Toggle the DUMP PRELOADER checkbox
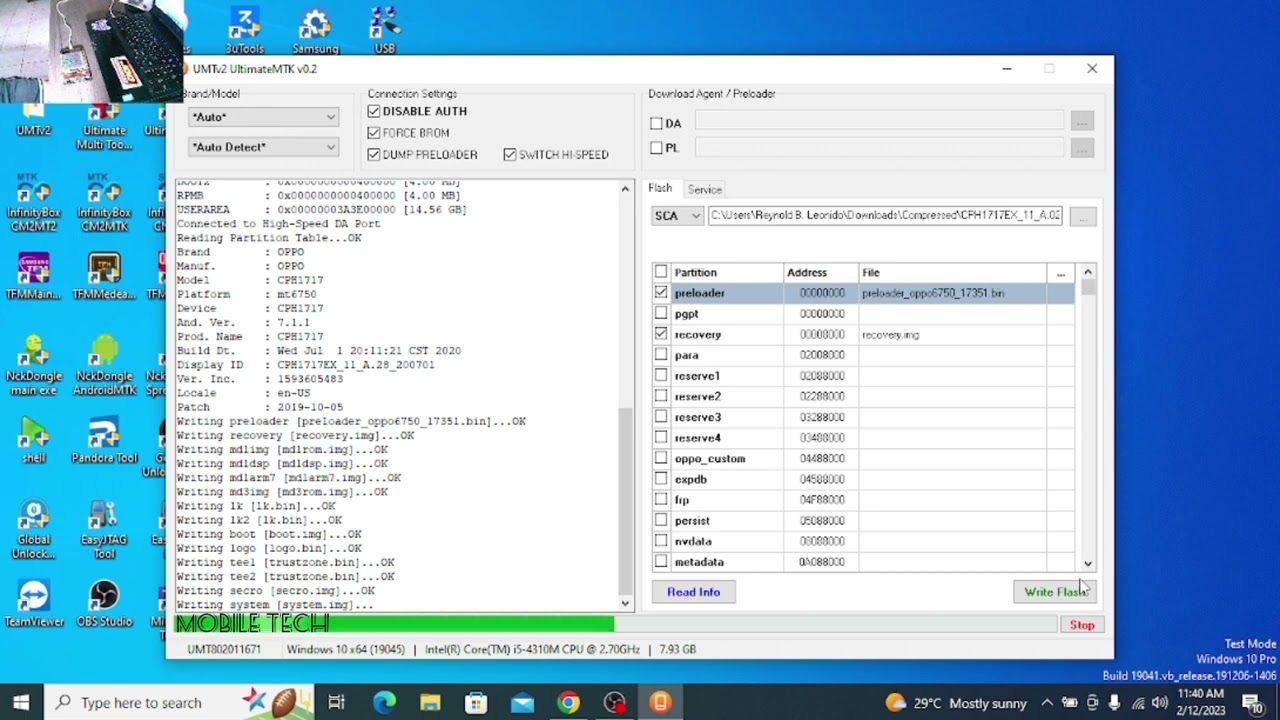This screenshot has height=720, width=1280. 374,155
